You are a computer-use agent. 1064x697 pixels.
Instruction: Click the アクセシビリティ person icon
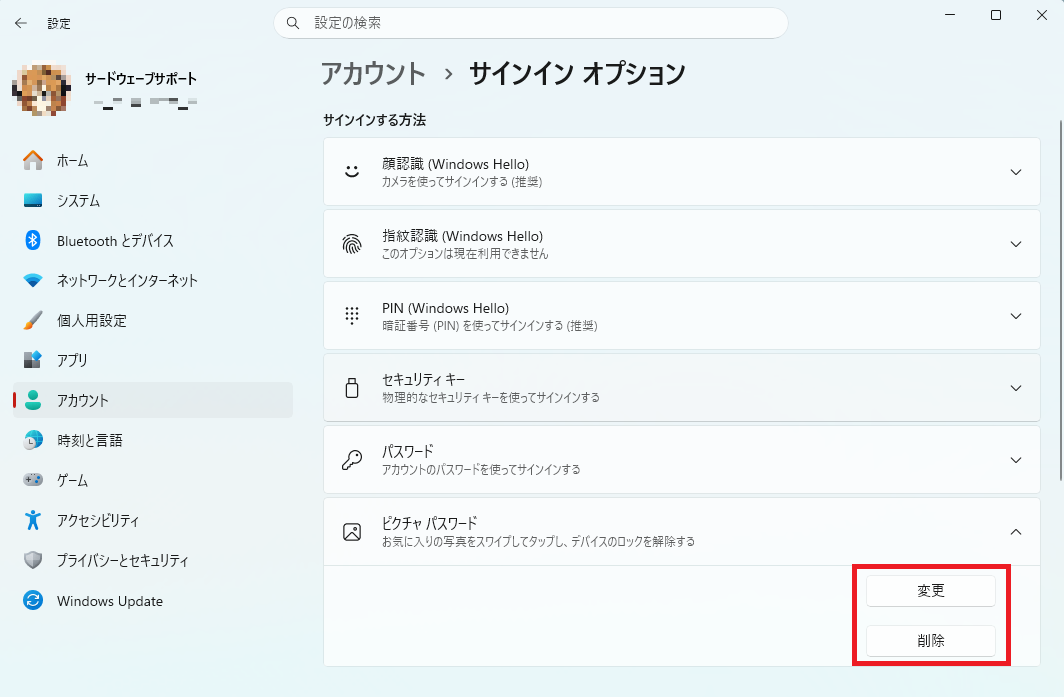pos(33,520)
